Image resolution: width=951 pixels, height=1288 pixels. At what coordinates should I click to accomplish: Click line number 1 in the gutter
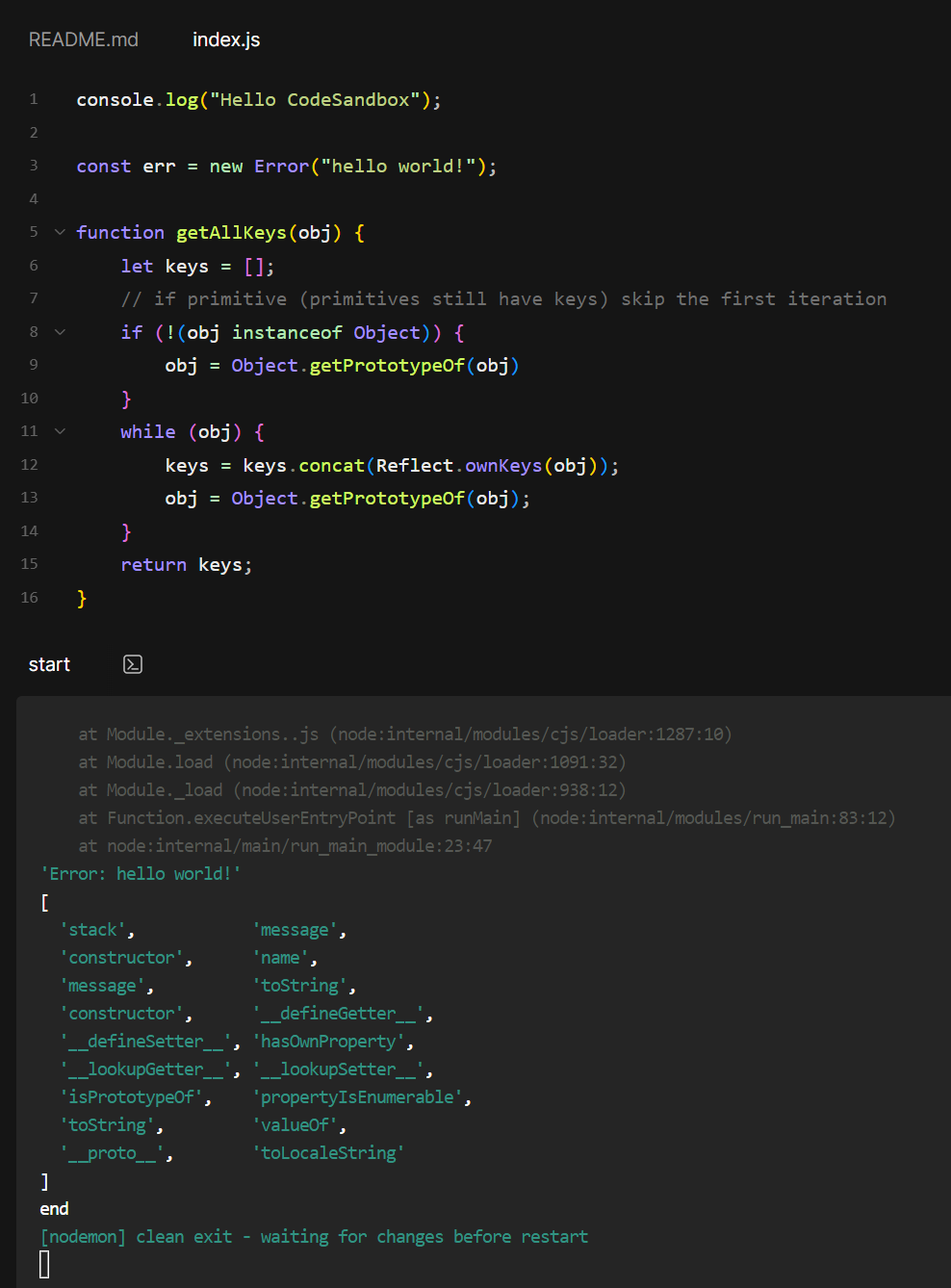pyautogui.click(x=34, y=99)
